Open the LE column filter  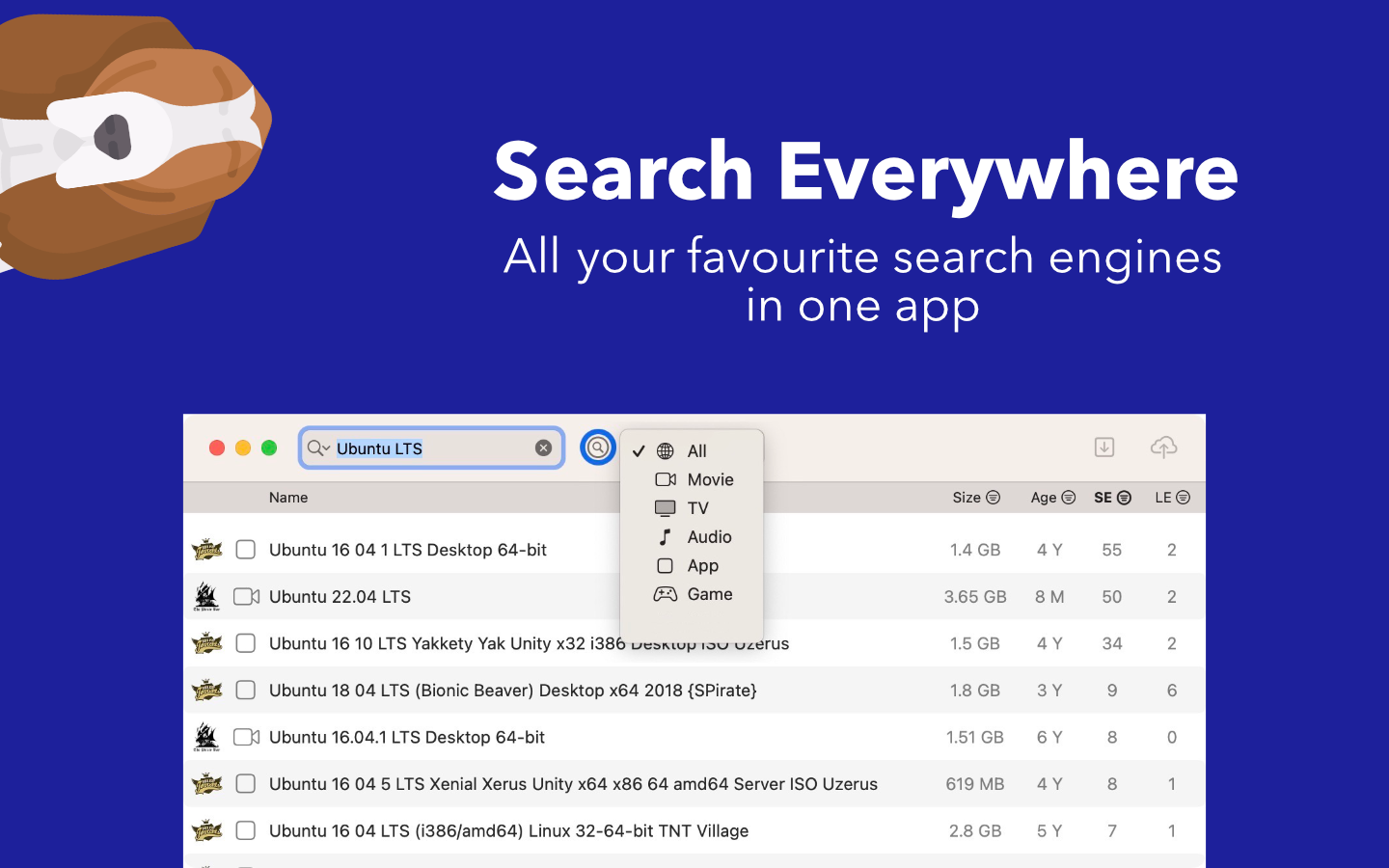[x=1184, y=498]
